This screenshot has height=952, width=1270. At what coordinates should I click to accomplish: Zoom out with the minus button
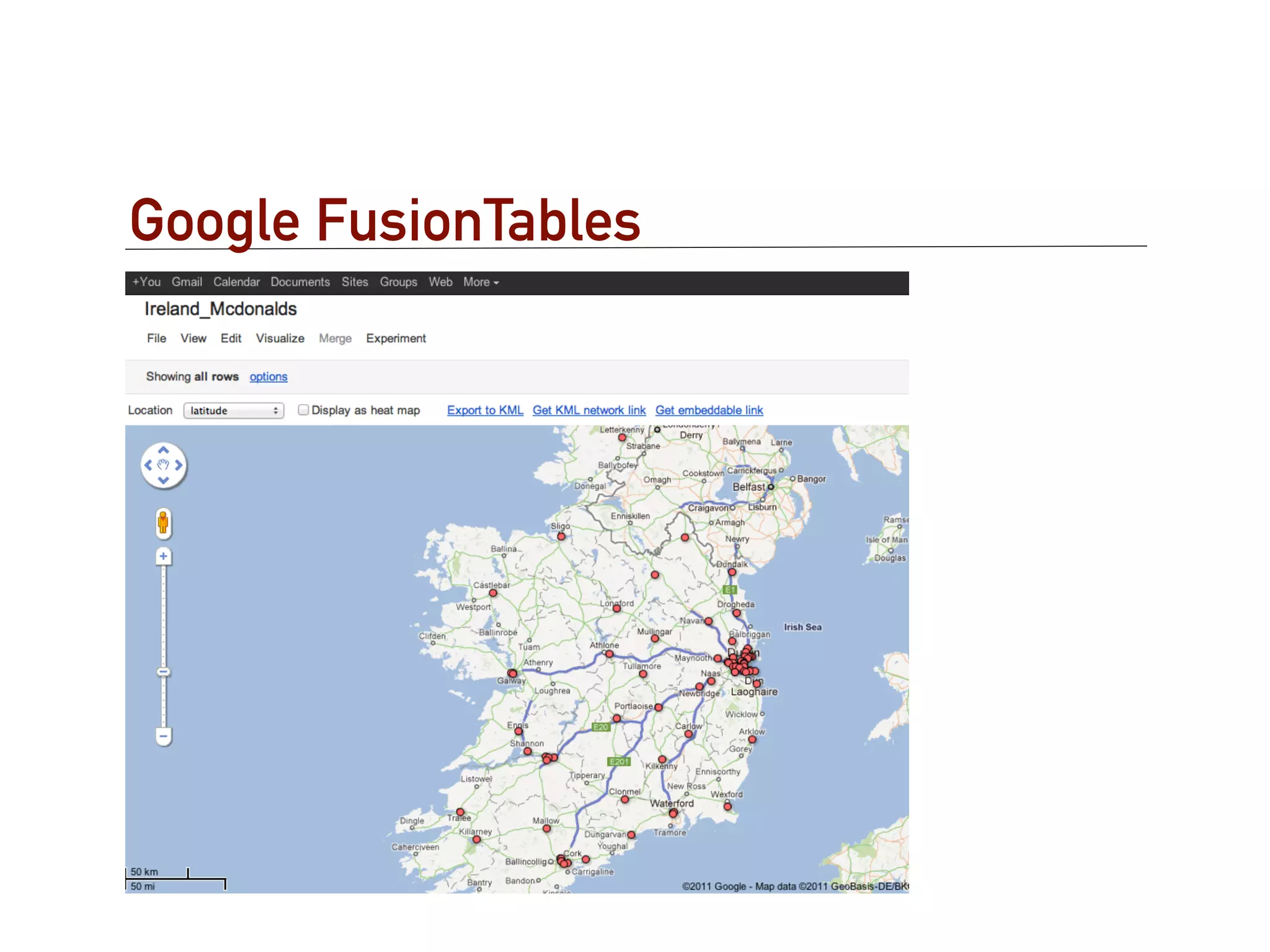163,736
